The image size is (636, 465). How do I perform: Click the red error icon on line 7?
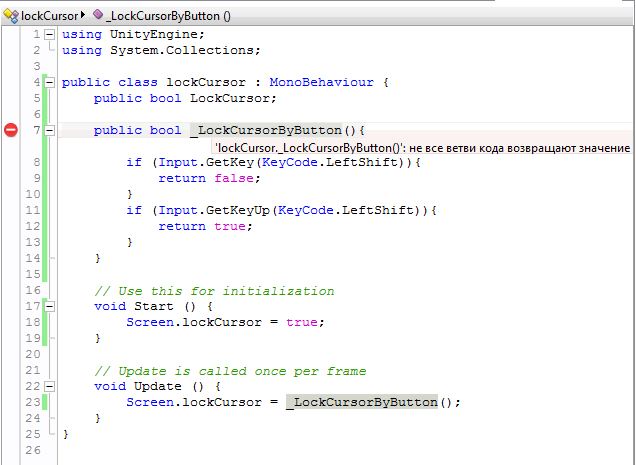[11, 130]
